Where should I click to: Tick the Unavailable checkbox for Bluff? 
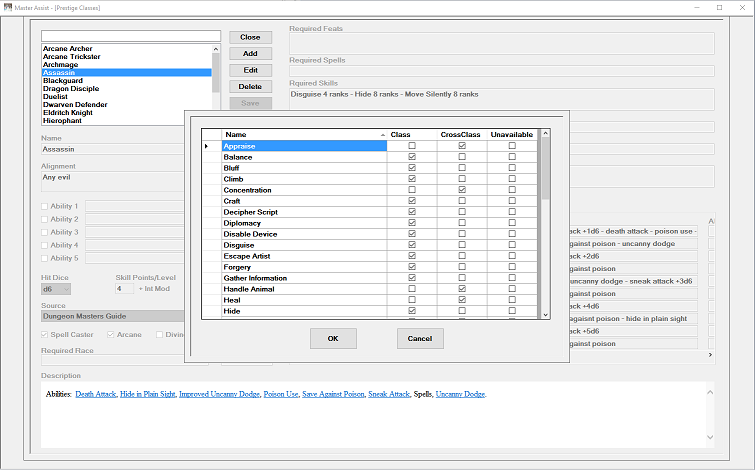512,168
